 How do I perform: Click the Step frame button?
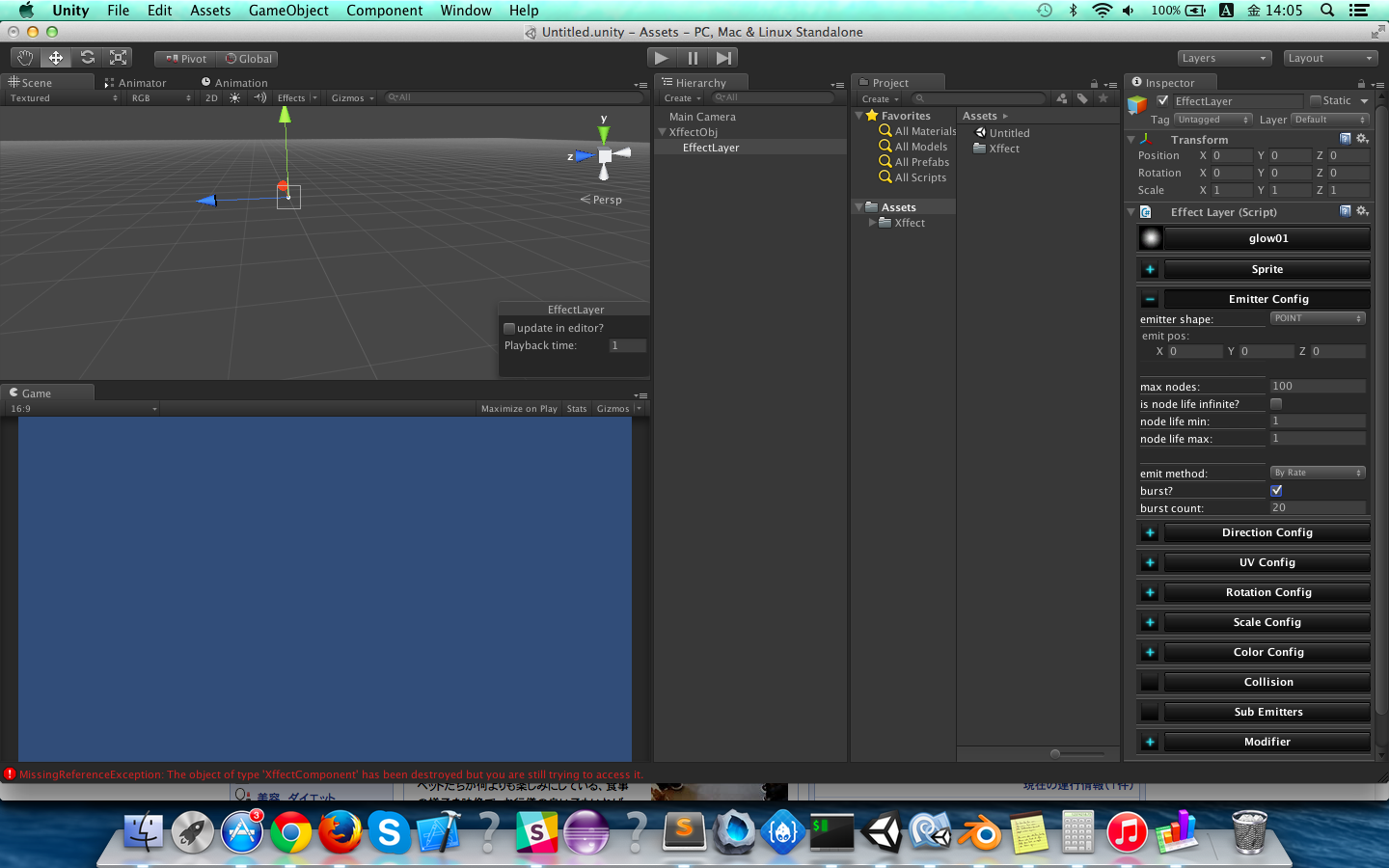pyautogui.click(x=723, y=58)
